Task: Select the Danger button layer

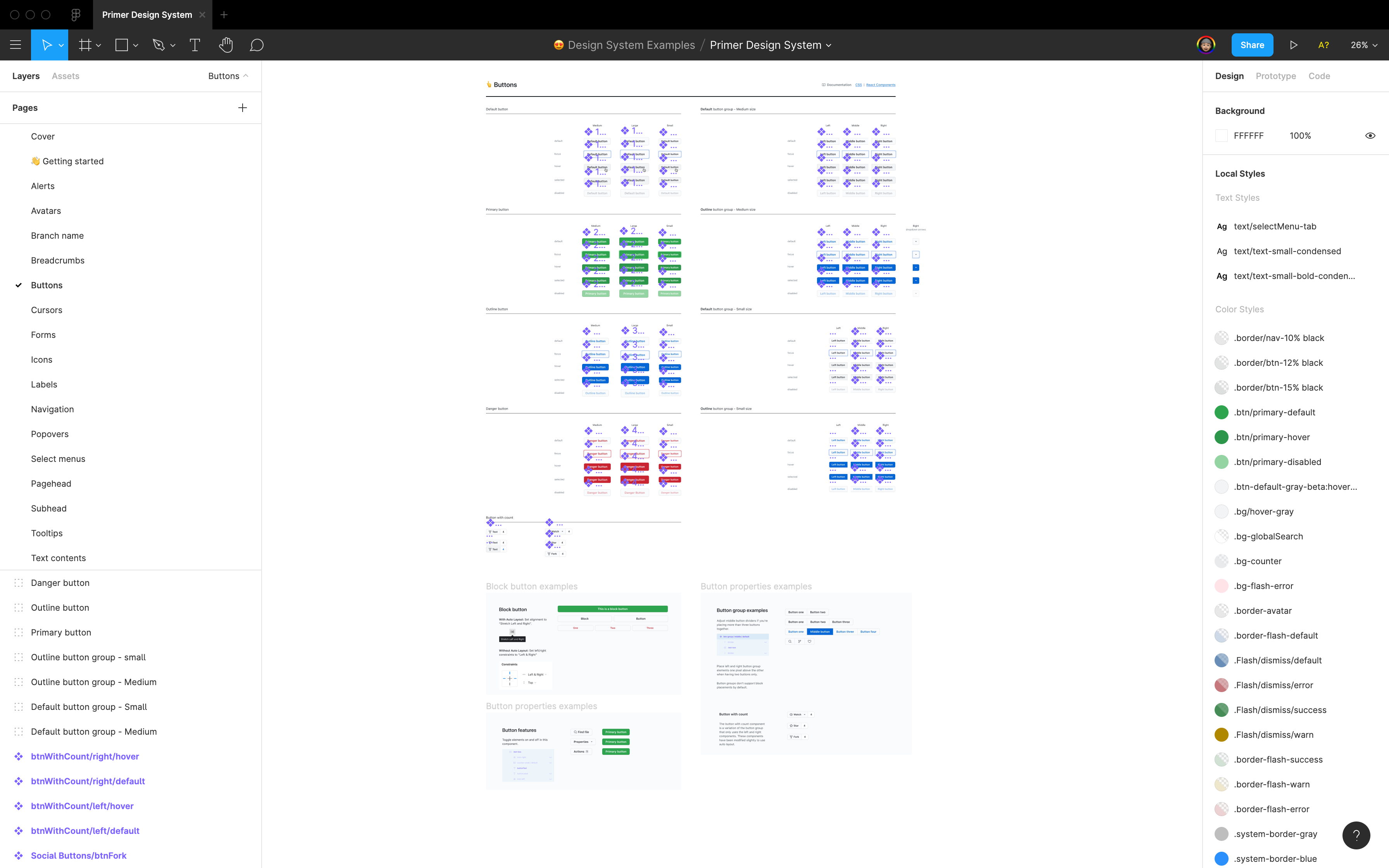Action: (60, 583)
